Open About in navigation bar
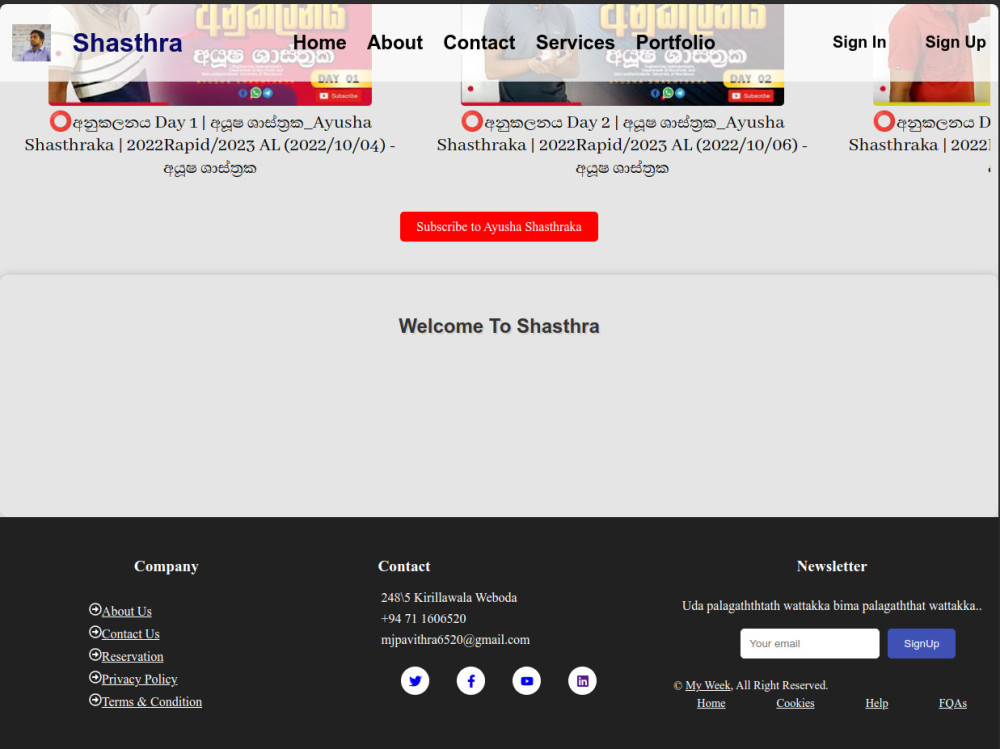 [395, 42]
